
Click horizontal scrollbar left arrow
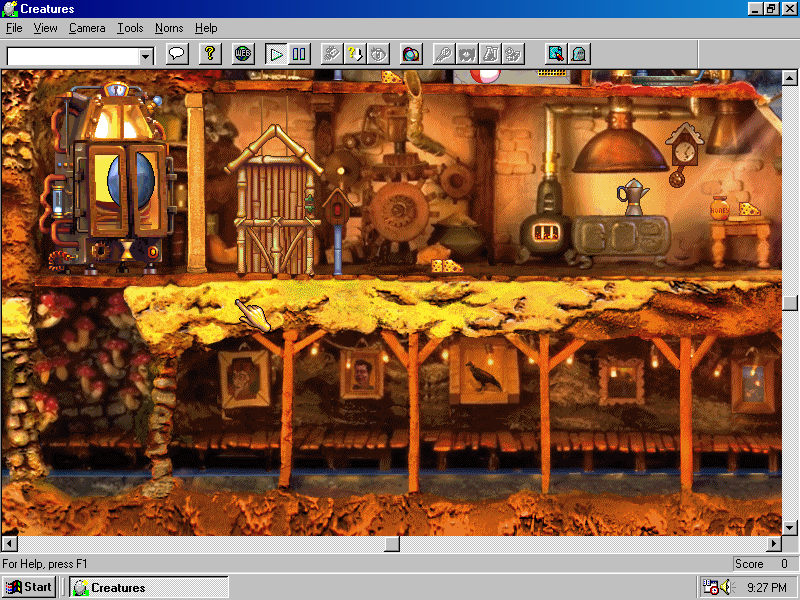click(9, 544)
